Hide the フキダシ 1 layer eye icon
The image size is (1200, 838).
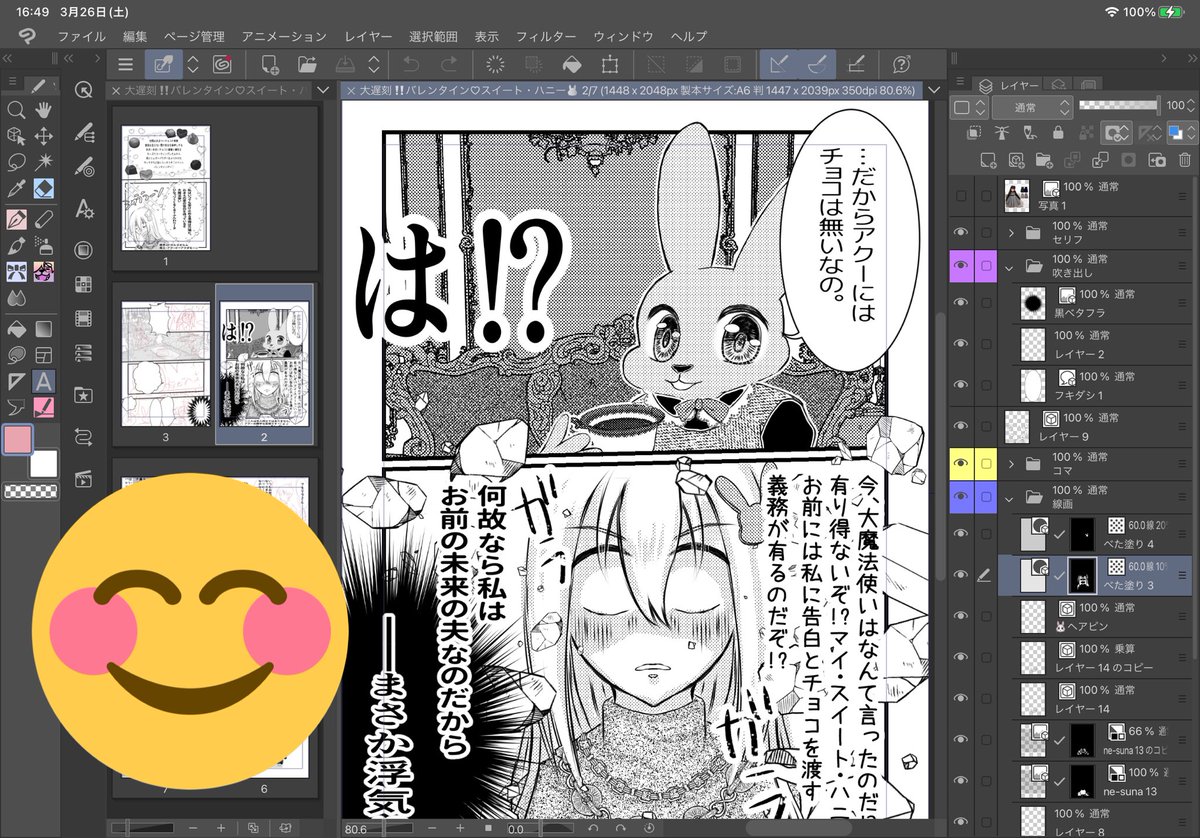(961, 385)
